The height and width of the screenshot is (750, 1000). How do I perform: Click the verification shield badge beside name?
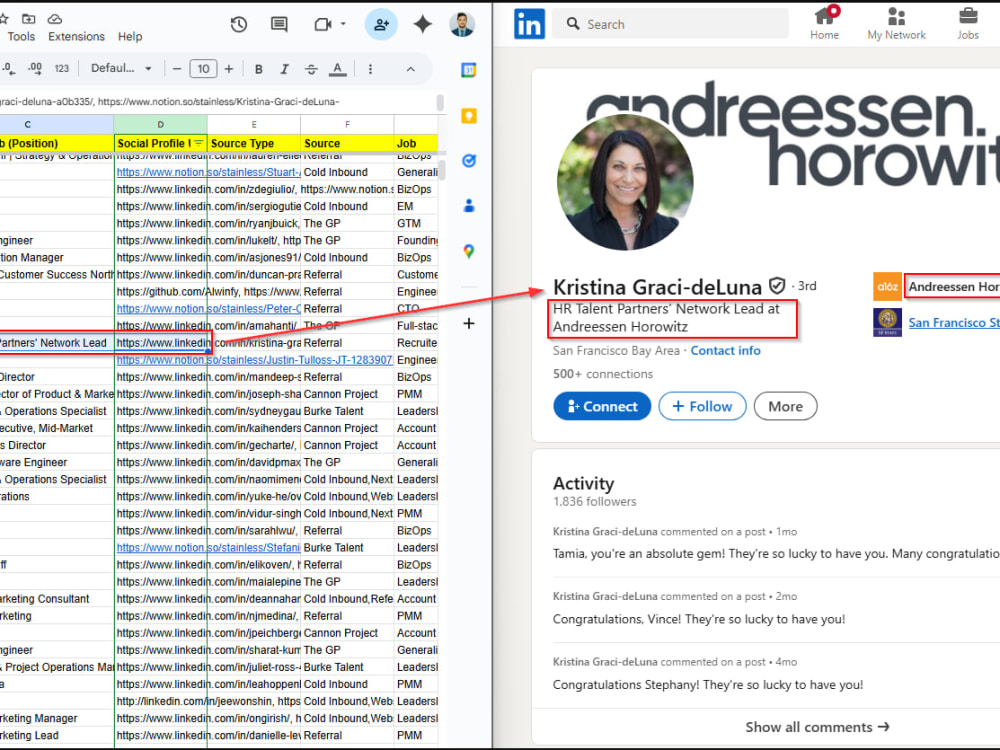pyautogui.click(x=777, y=286)
